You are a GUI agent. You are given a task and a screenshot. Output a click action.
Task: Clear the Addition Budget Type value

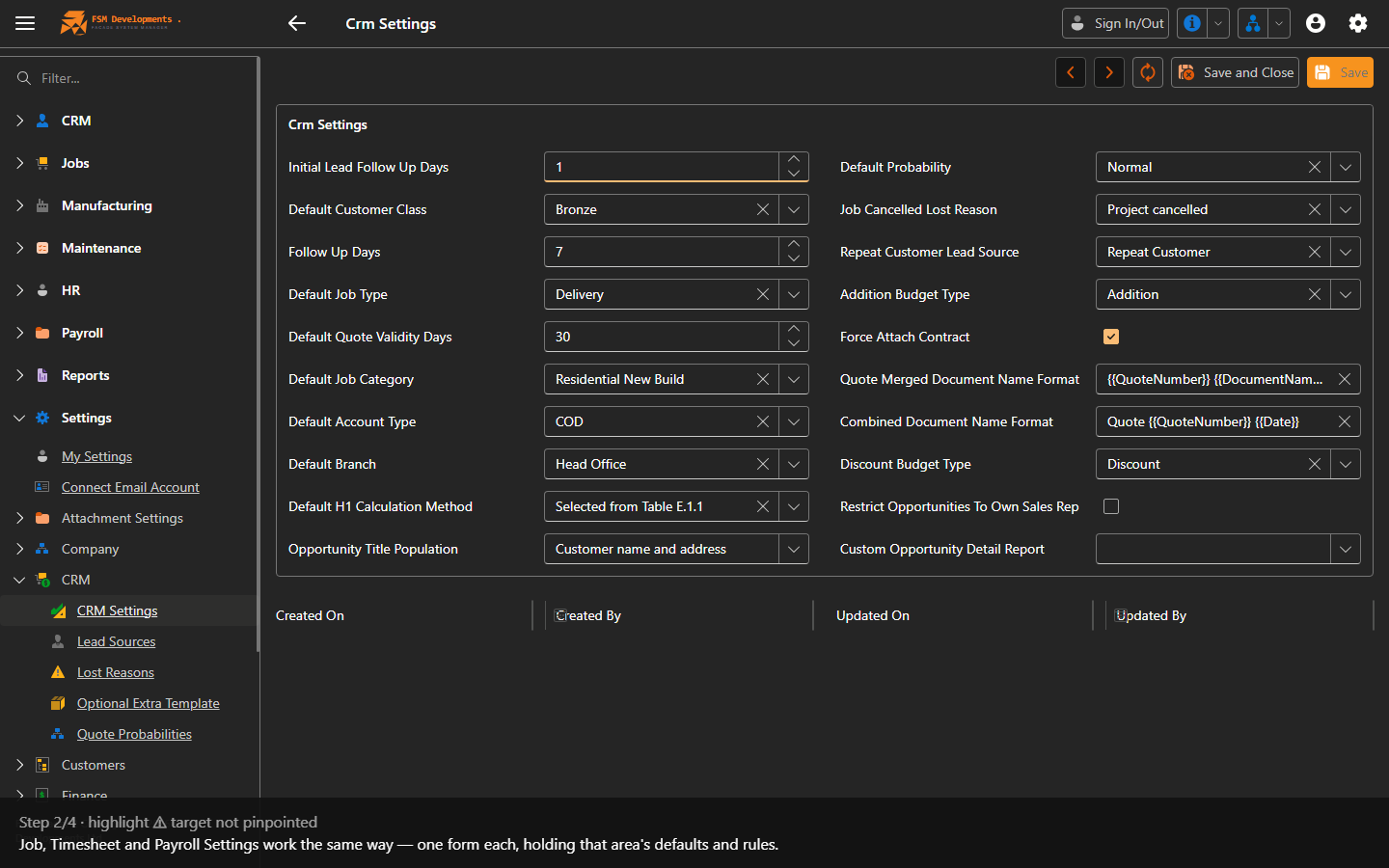pos(1315,294)
